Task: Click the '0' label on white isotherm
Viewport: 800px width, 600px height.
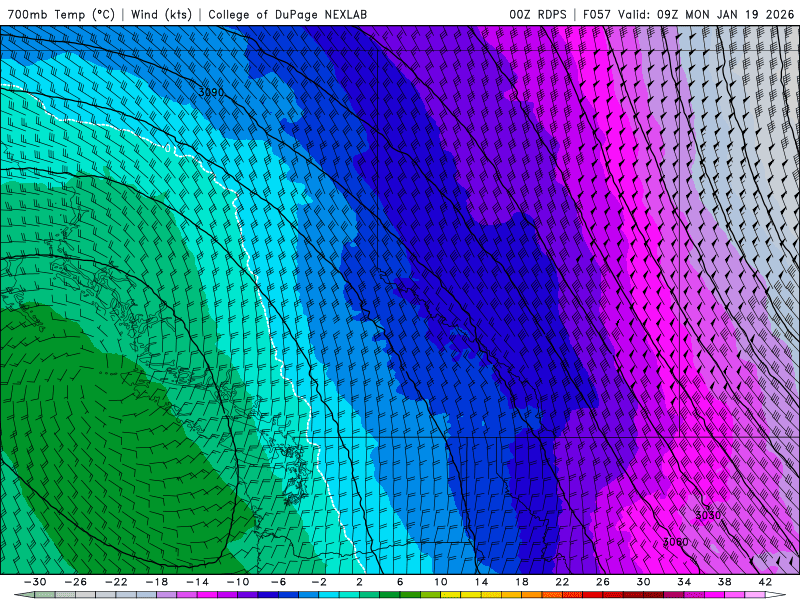Action: tap(168, 148)
